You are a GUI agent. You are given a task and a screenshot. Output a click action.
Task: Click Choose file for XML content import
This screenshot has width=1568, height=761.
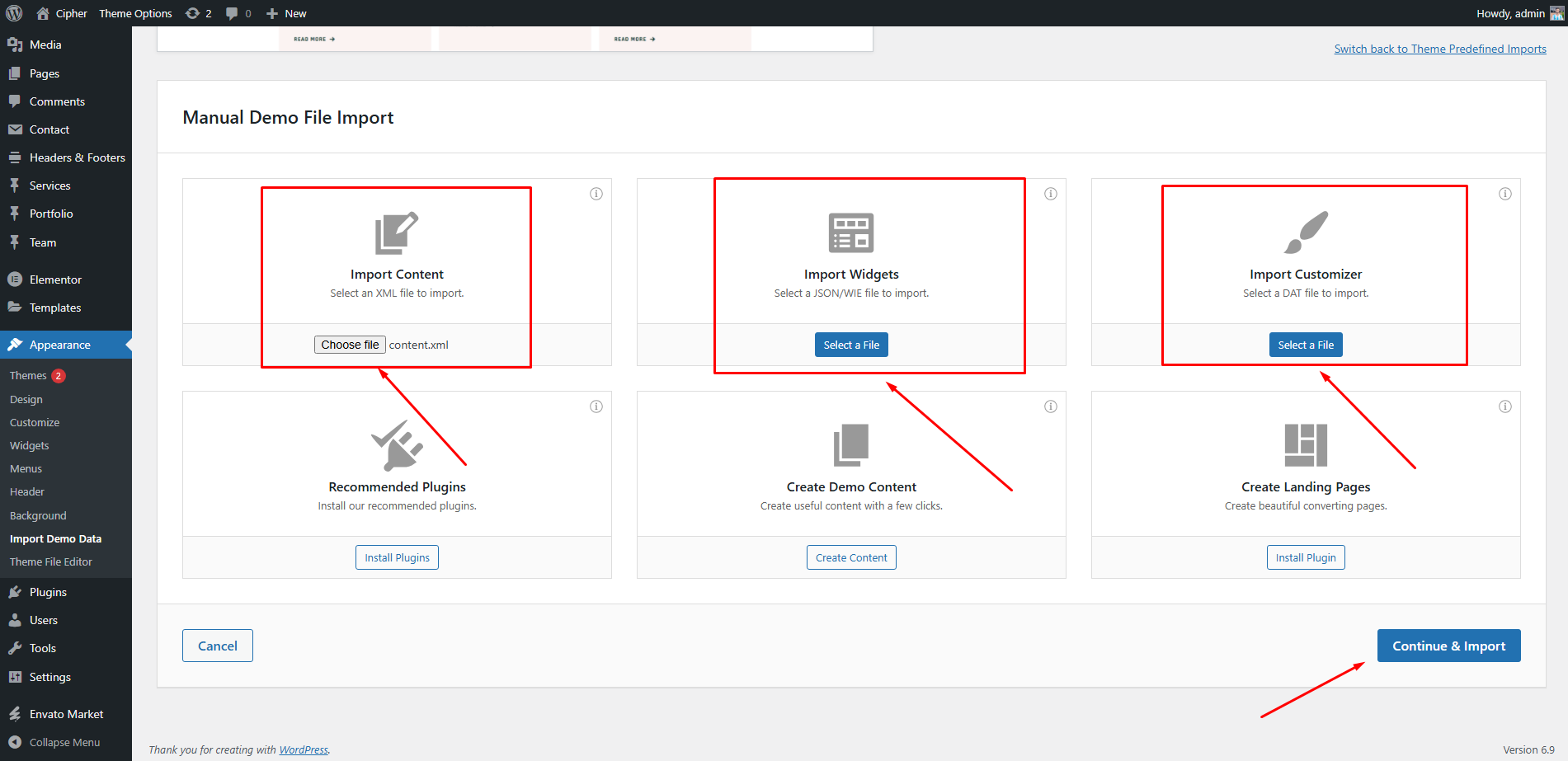pyautogui.click(x=350, y=345)
